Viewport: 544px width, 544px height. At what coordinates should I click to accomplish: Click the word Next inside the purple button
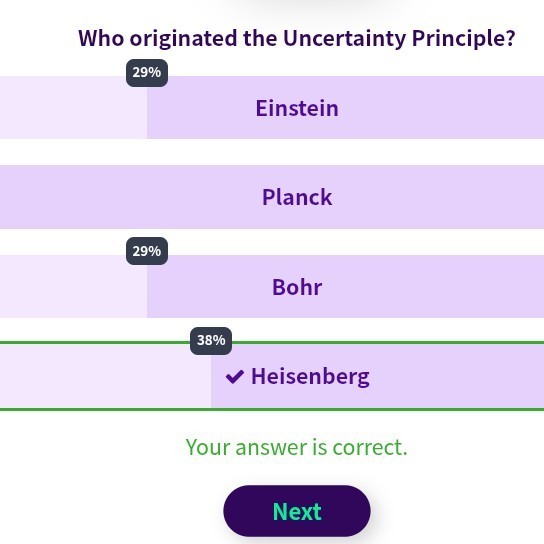pos(297,511)
